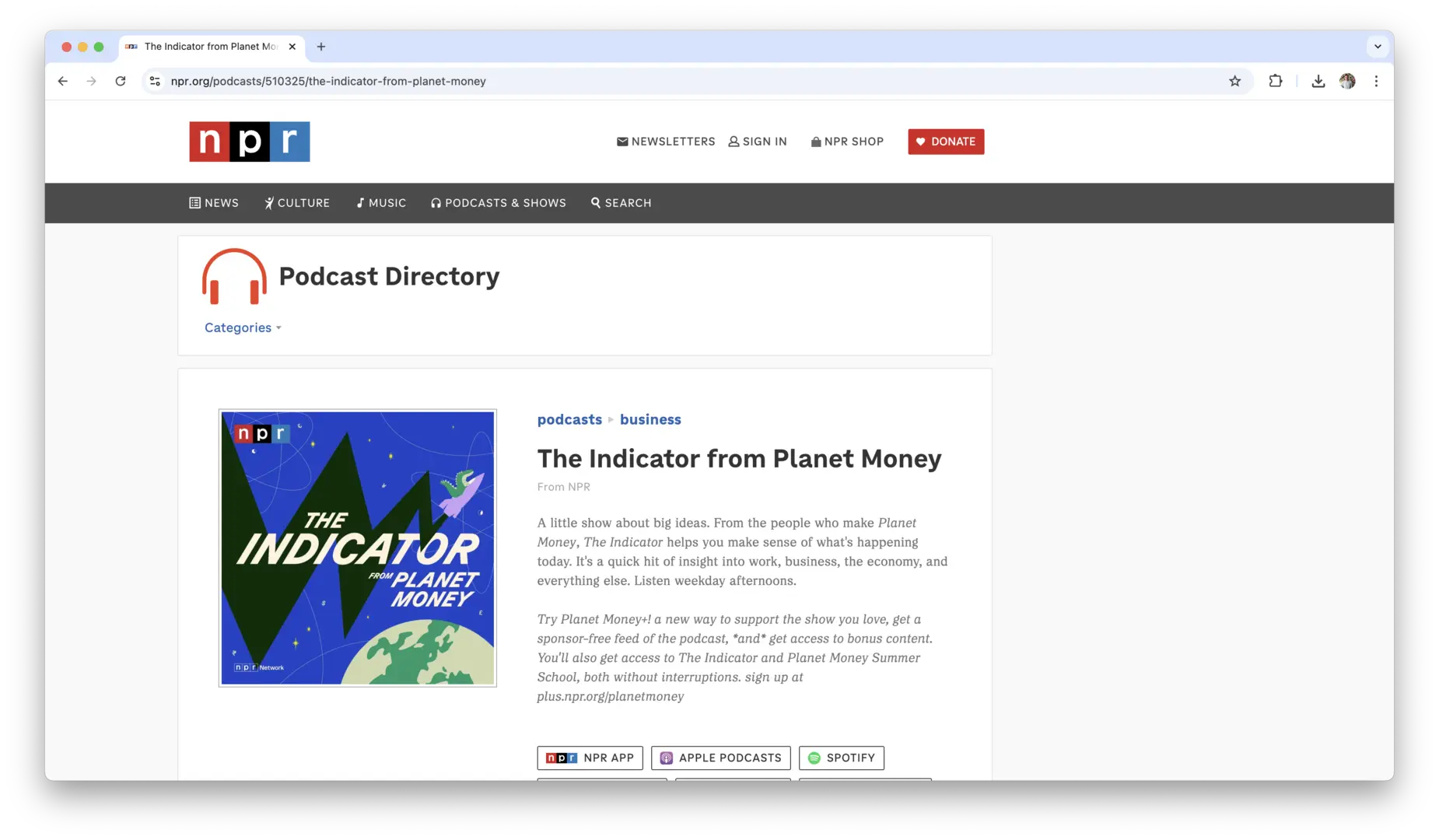Open browser extensions puzzle icon
This screenshot has width=1439, height=840.
1275,81
